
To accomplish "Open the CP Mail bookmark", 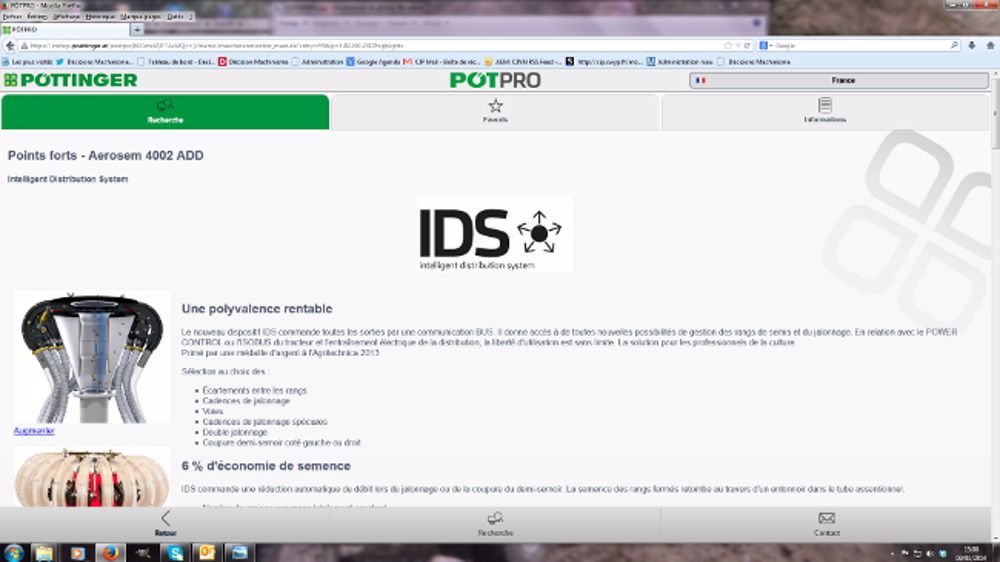I will (x=441, y=62).
